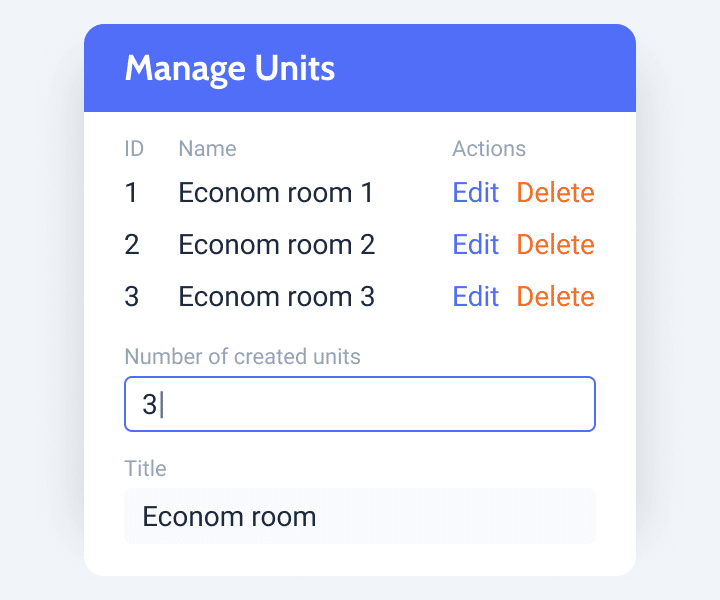Edit the Econom room 2 unit
Image resolution: width=720 pixels, height=600 pixels.
(x=475, y=245)
